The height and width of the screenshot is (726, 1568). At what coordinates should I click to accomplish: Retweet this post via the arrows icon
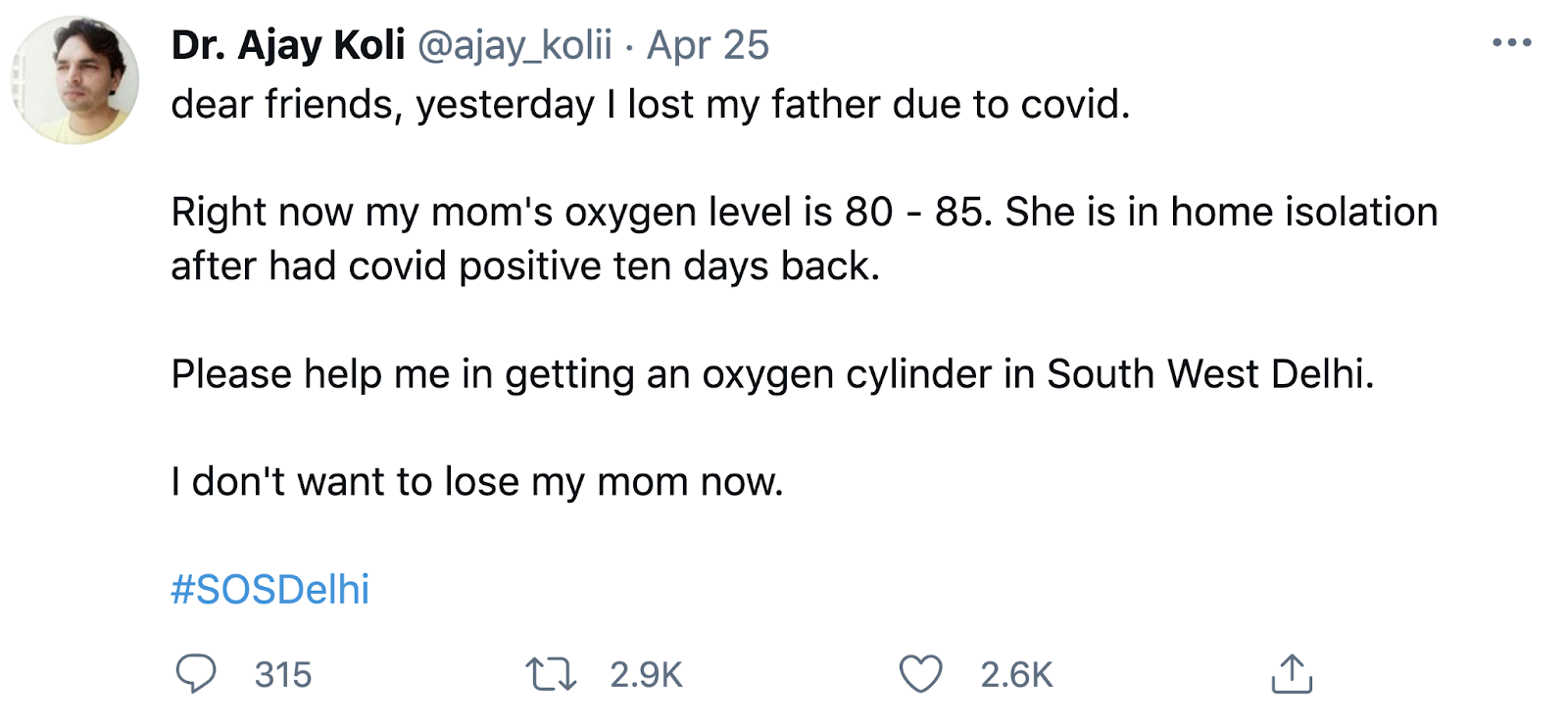pyautogui.click(x=551, y=674)
